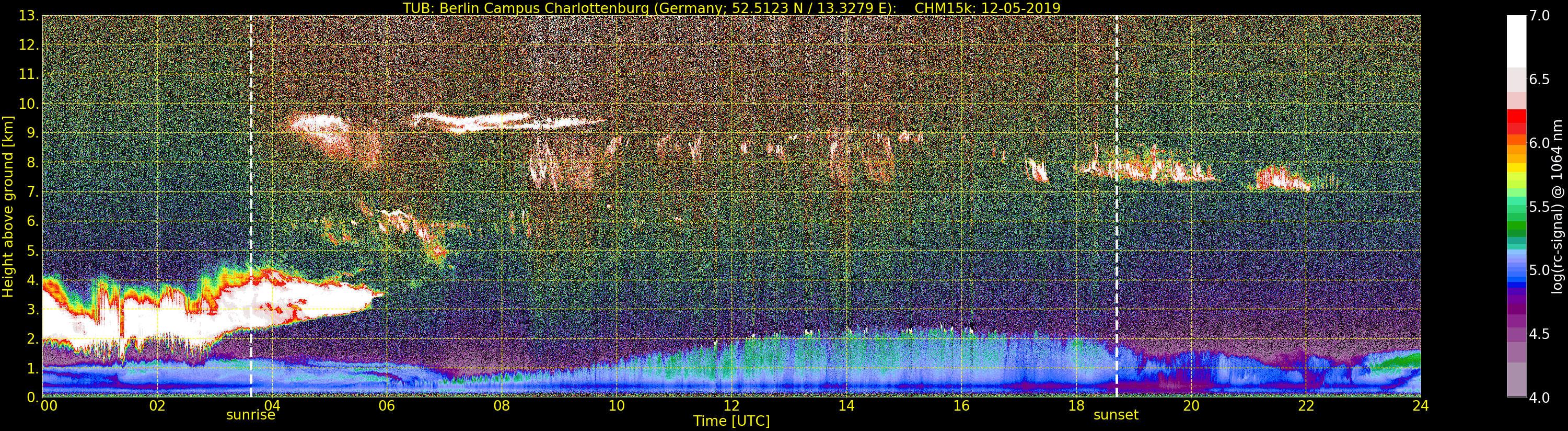Click the time axis tick label '20'
The image size is (1568, 431).
(1191, 405)
